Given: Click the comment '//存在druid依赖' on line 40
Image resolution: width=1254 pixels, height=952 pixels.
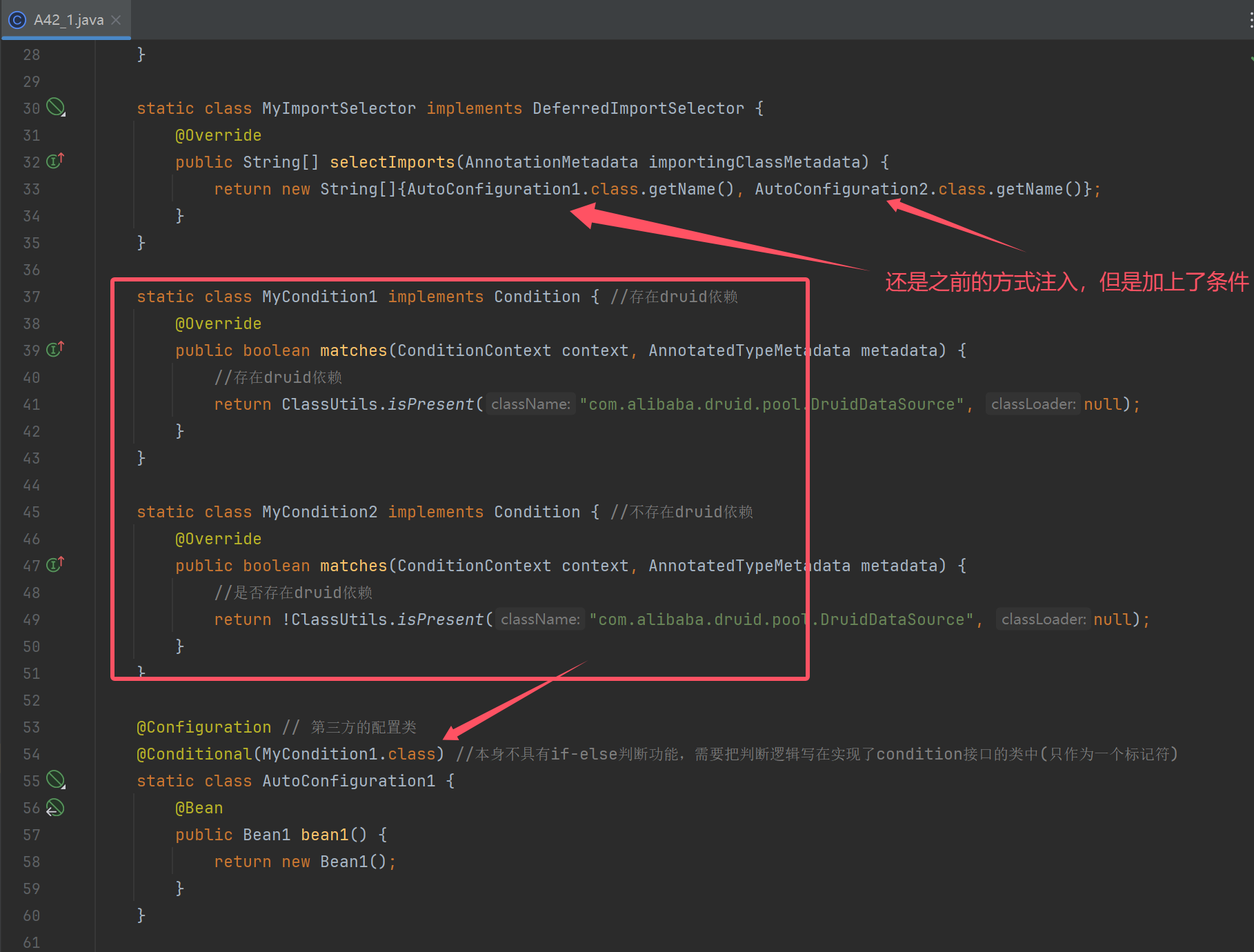Looking at the screenshot, I should [x=278, y=377].
